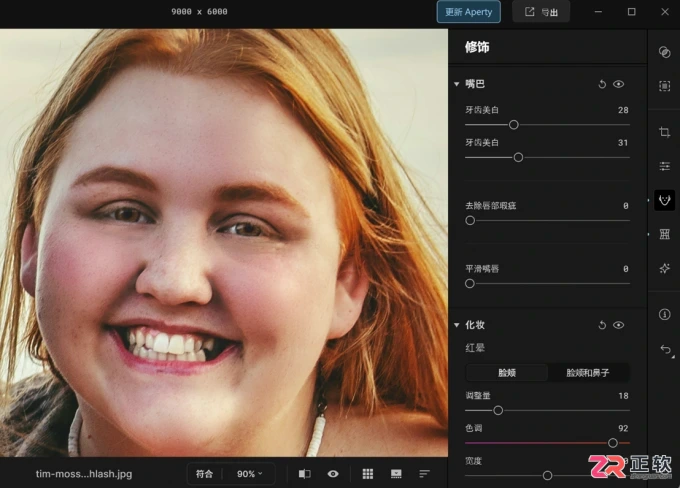Open the sort order icon
The image size is (680, 488).
coord(425,474)
